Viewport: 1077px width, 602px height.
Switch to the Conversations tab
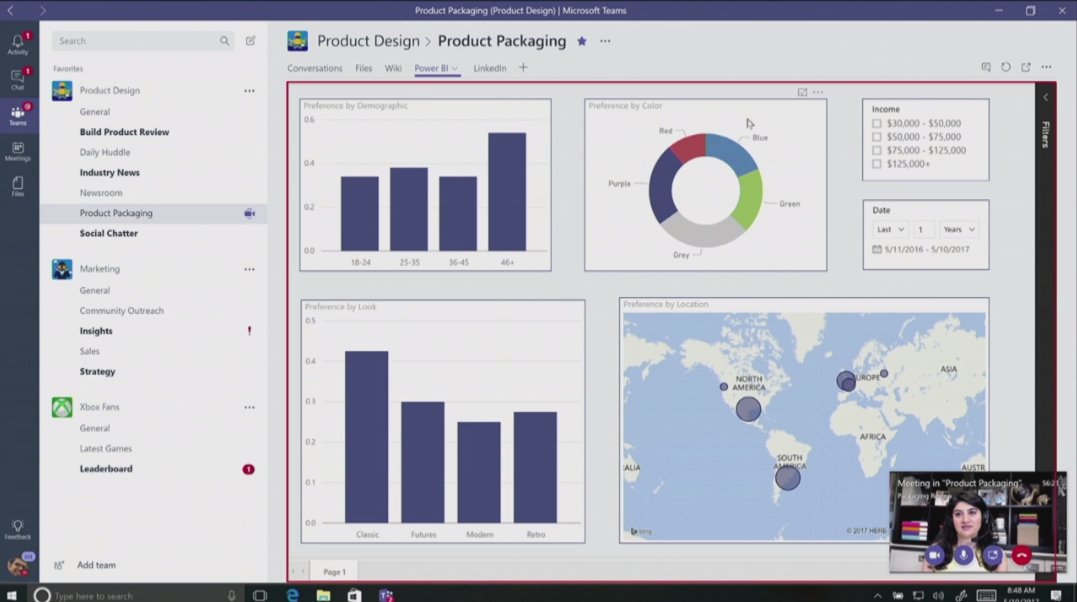pyautogui.click(x=315, y=68)
